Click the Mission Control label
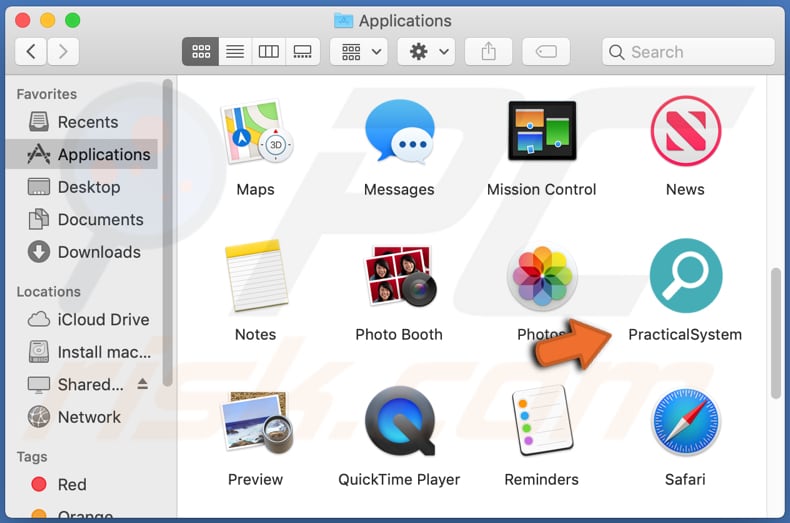Viewport: 790px width, 523px height. pyautogui.click(x=542, y=189)
